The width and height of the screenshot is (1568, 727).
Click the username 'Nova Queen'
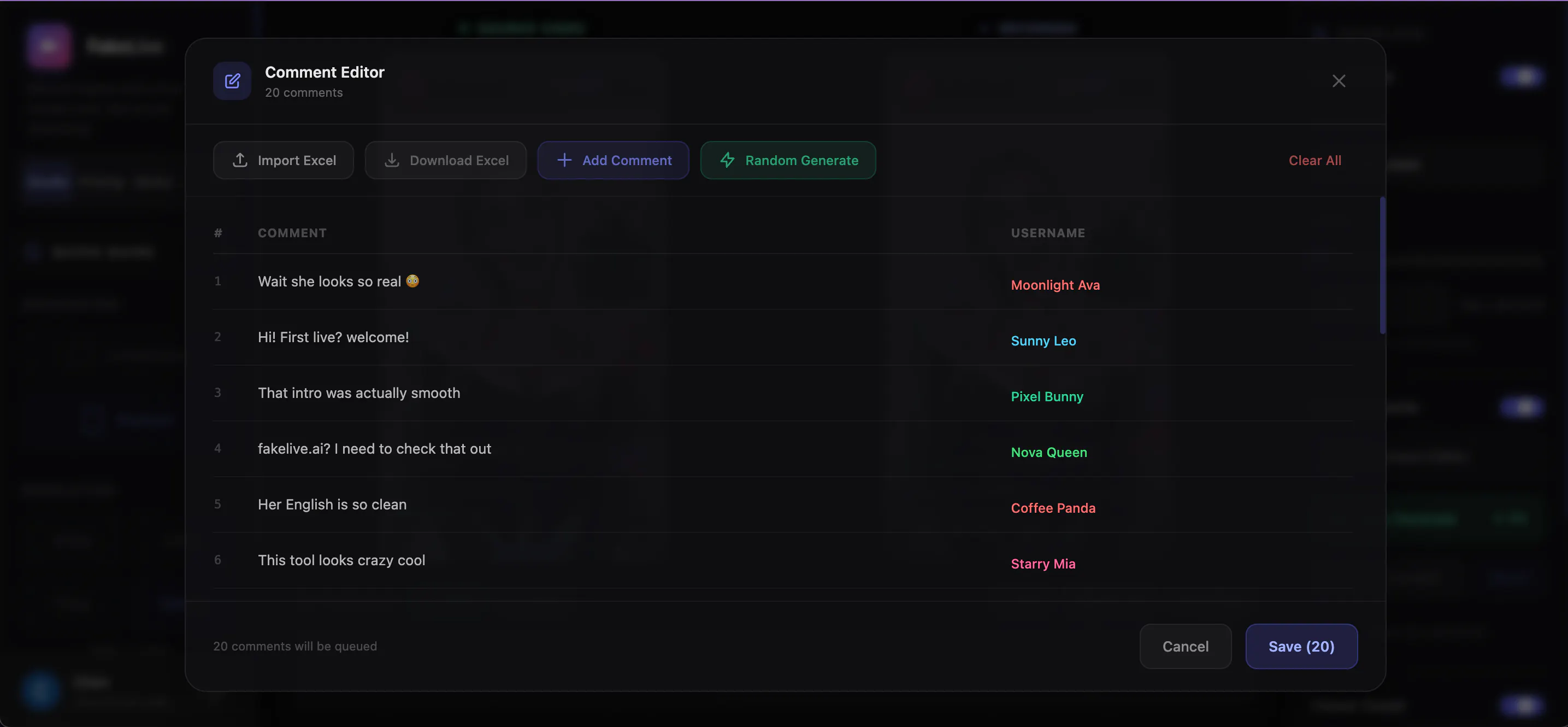coord(1049,453)
